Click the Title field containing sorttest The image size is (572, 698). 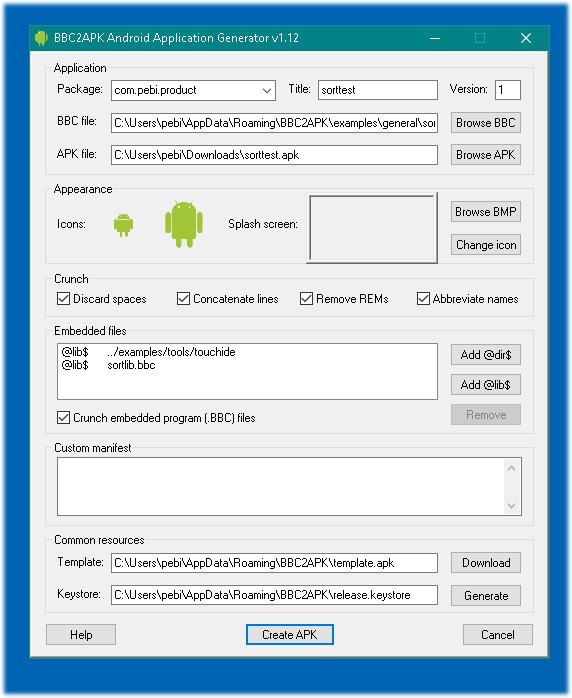click(378, 90)
